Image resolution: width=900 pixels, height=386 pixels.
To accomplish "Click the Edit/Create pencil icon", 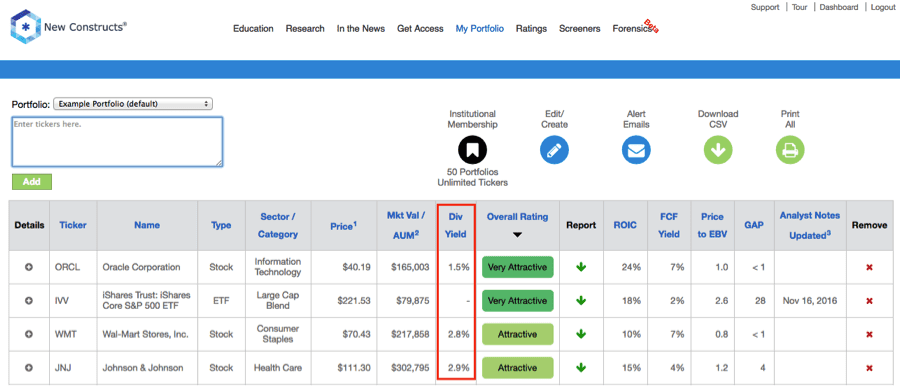I will 554,150.
